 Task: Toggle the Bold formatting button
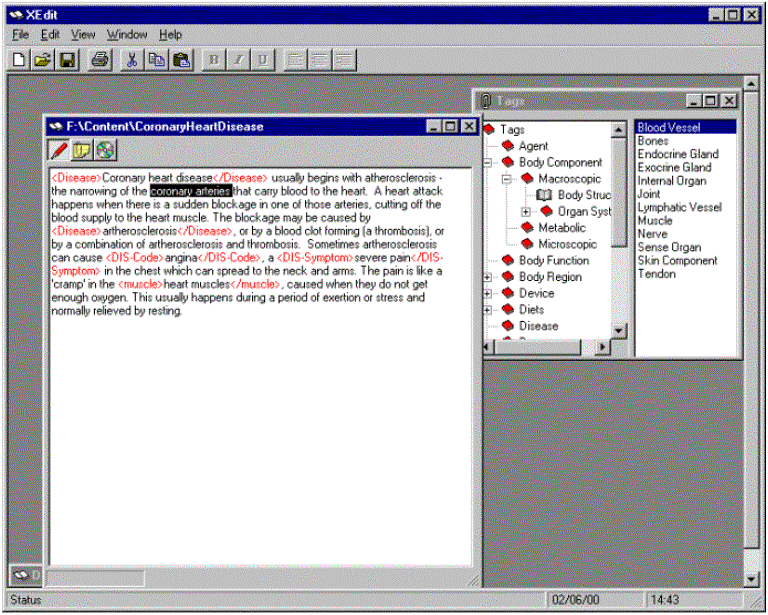point(213,60)
